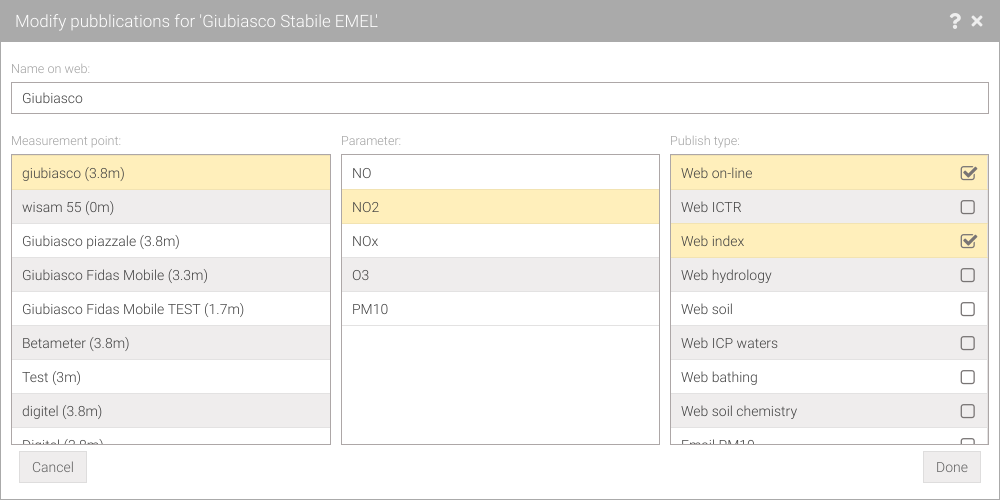Select the digitel (3.8m) row
This screenshot has height=500, width=1000.
[x=171, y=411]
